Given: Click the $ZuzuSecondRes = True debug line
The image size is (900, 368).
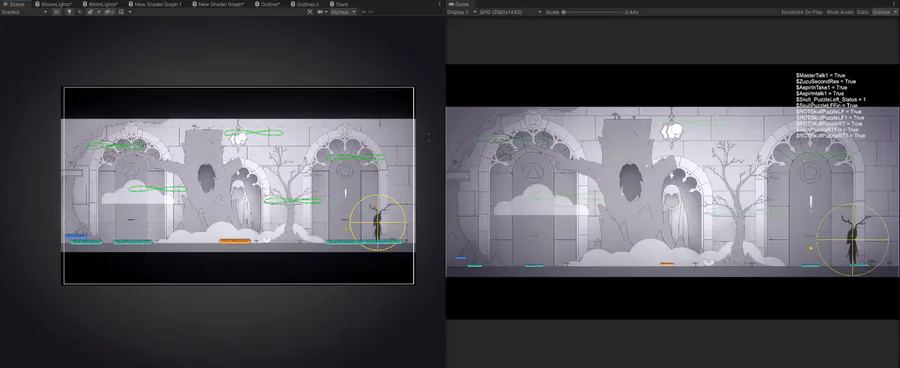Looking at the screenshot, I should coord(825,82).
